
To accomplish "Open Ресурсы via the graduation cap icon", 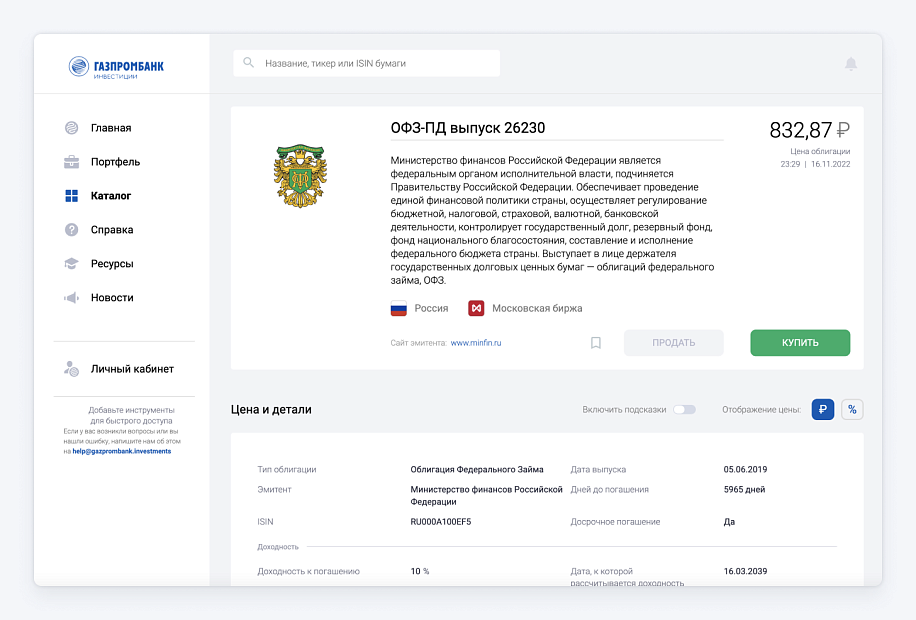I will pos(71,264).
